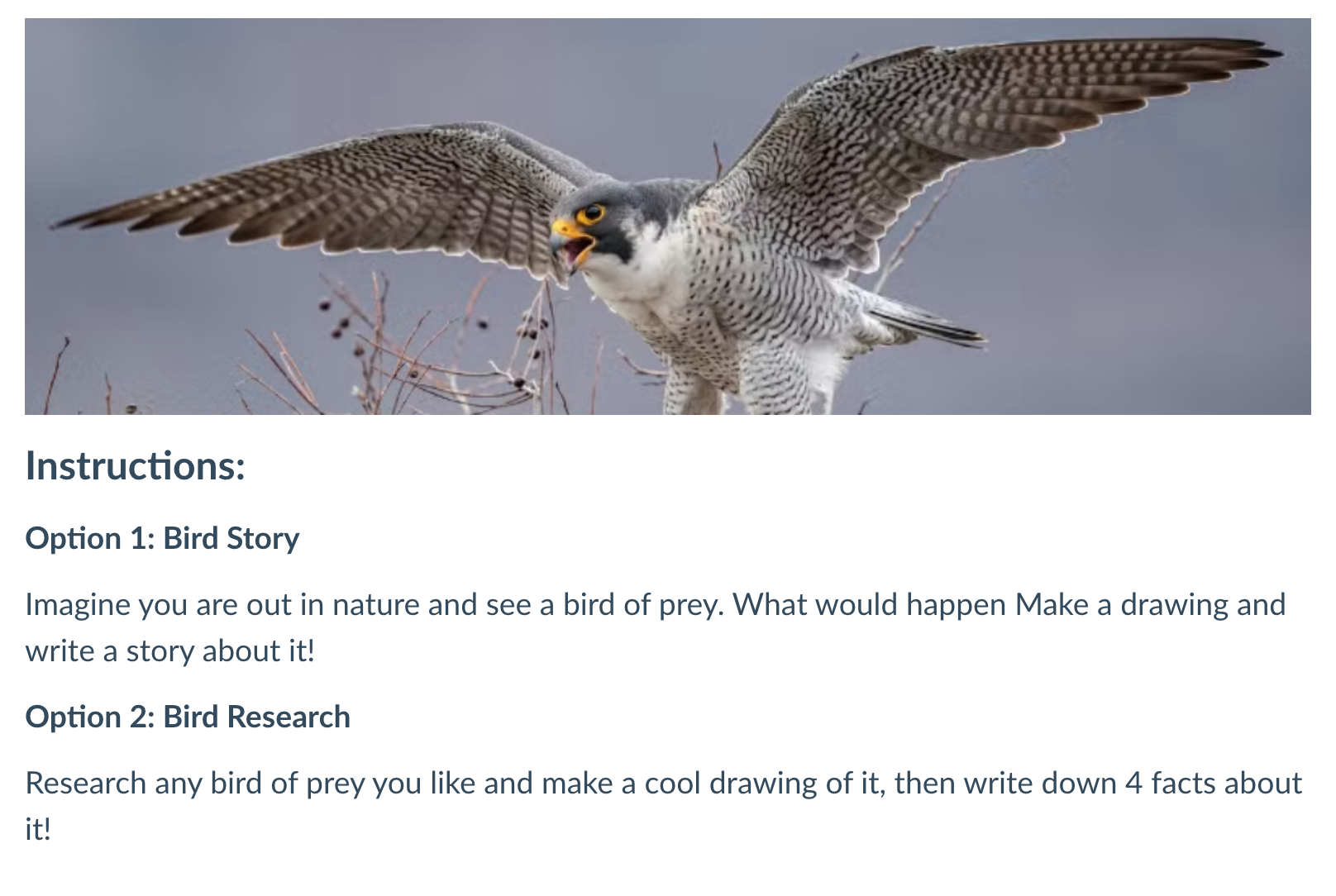The image size is (1336, 896).
Task: Click the peregrine falcon banner image
Action: (x=668, y=216)
